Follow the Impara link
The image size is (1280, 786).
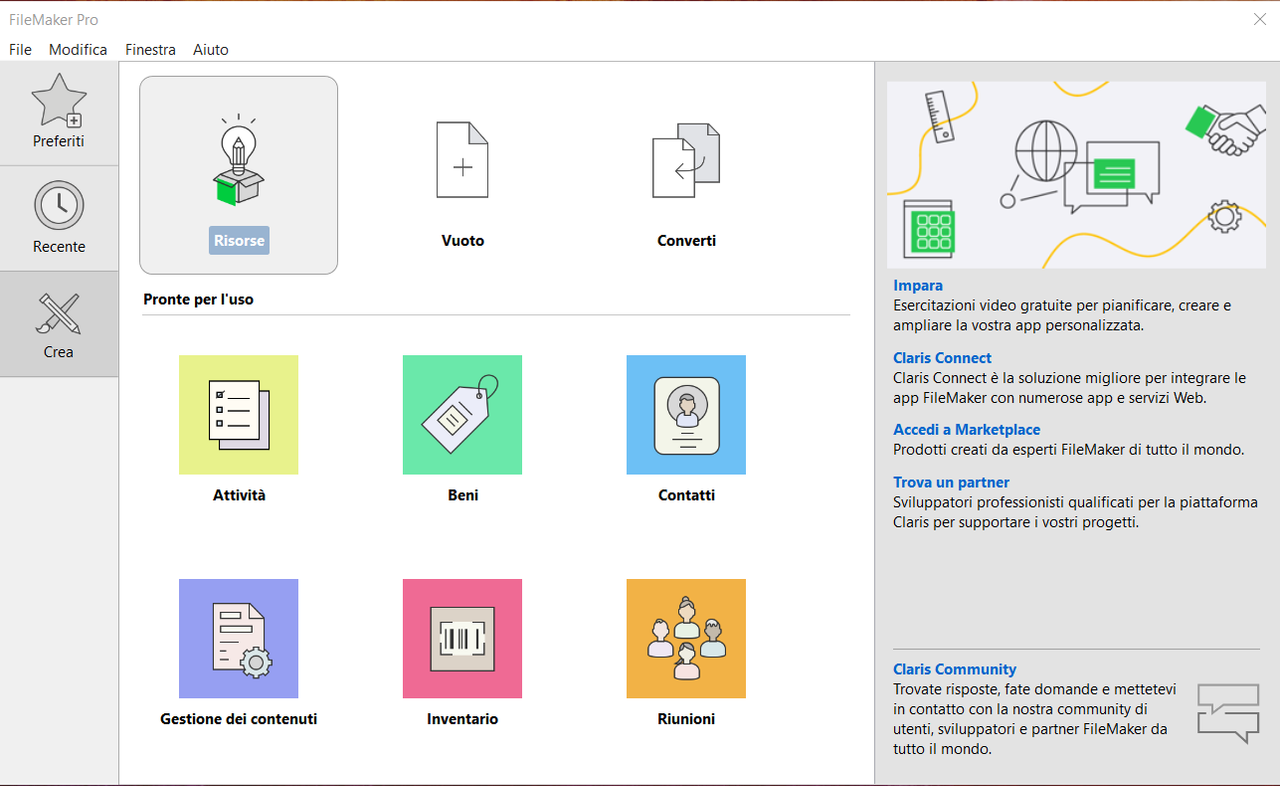[918, 286]
